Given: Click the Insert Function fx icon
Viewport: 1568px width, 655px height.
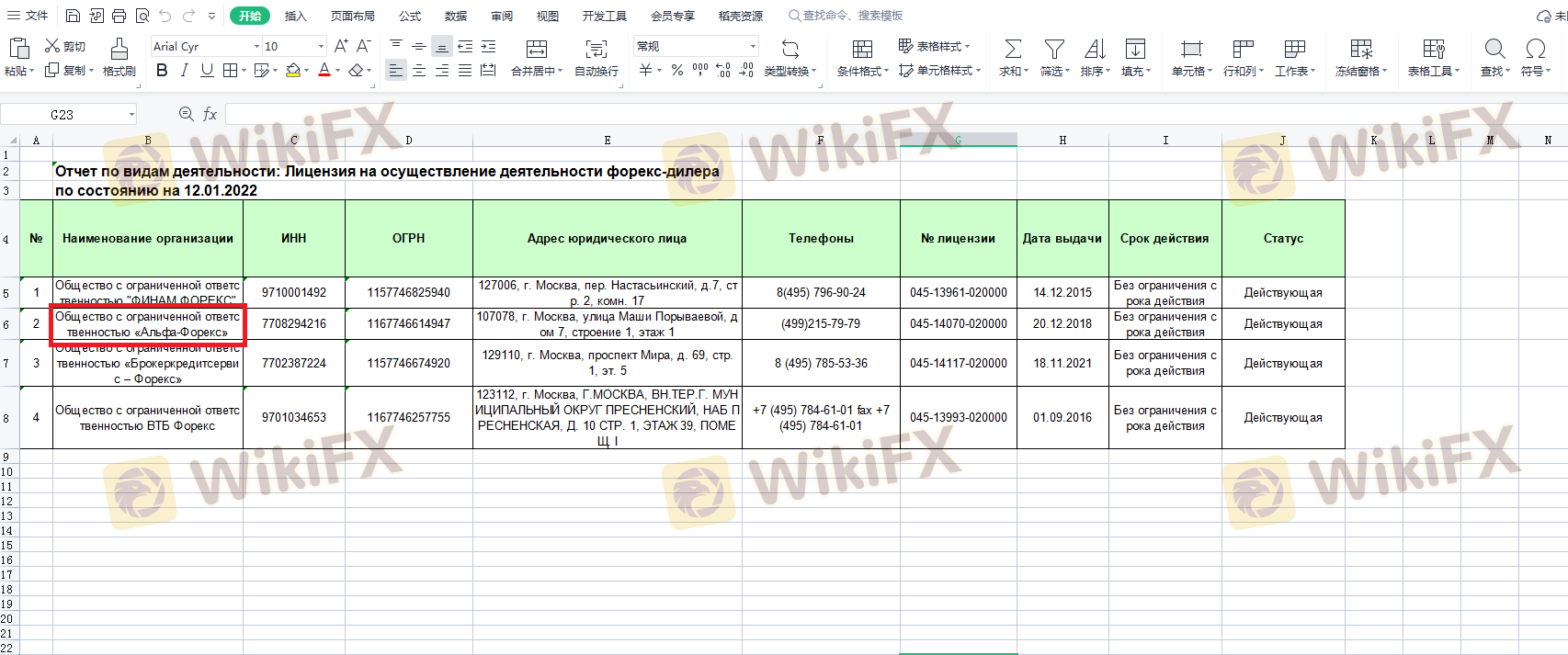Looking at the screenshot, I should (210, 114).
